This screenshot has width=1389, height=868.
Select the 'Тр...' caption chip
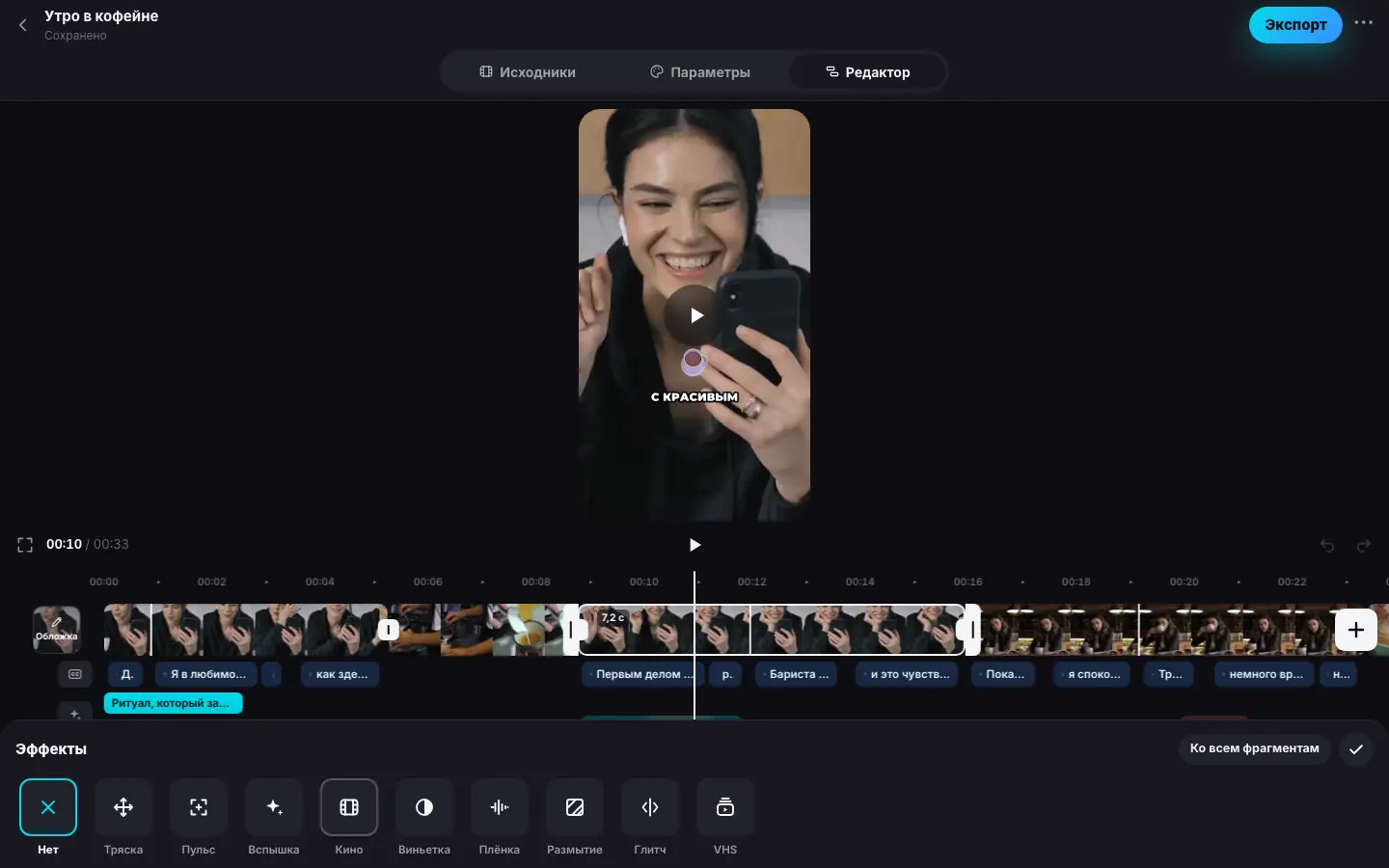pyautogui.click(x=1169, y=674)
